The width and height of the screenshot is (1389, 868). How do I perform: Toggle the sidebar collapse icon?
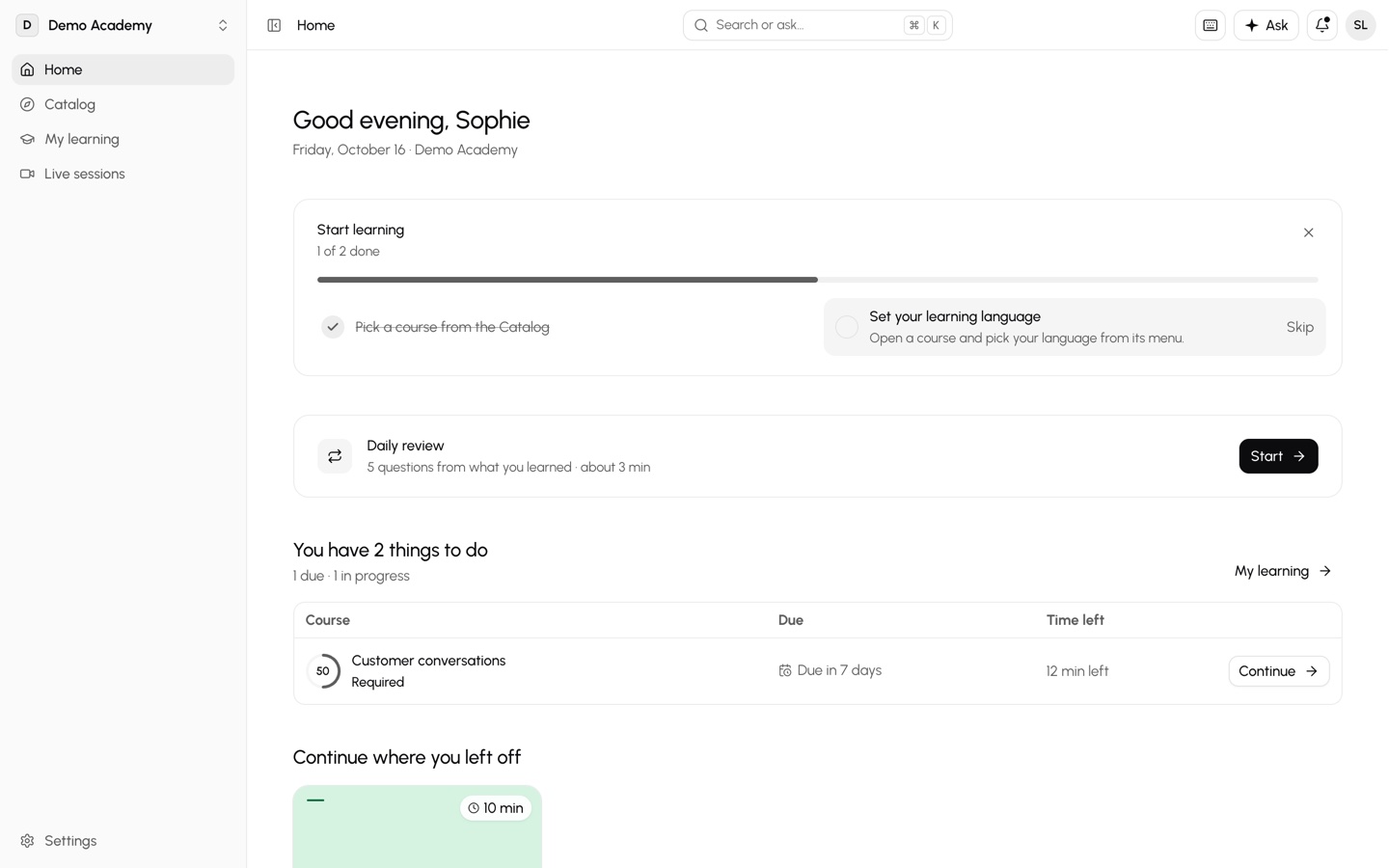(x=274, y=25)
